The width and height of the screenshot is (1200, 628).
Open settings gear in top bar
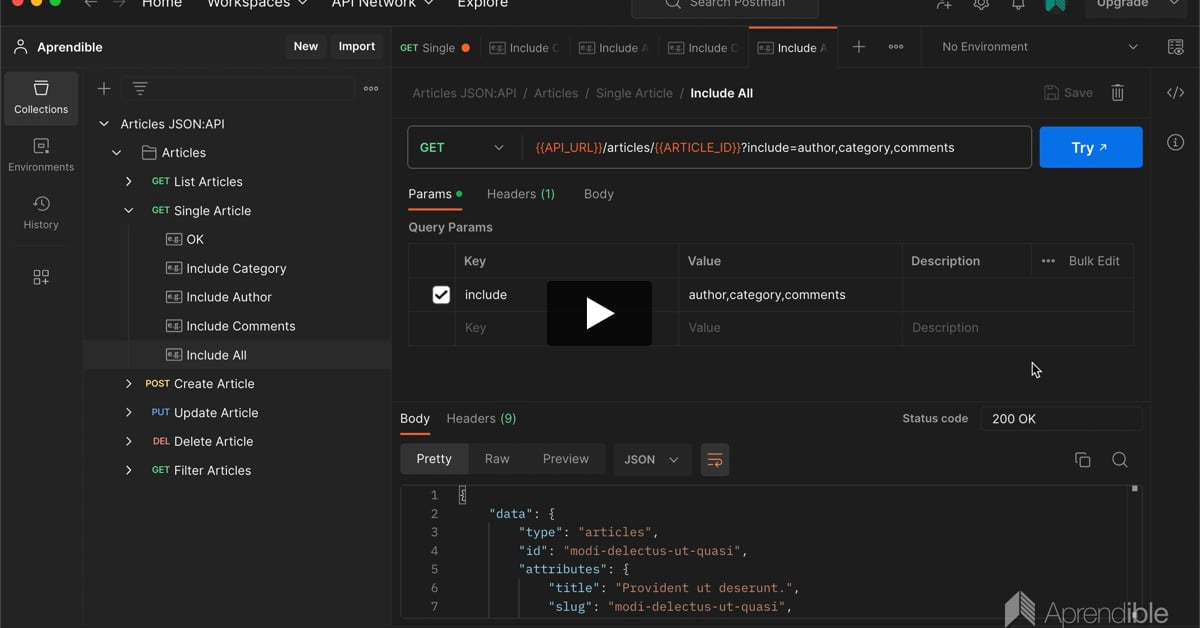point(981,5)
